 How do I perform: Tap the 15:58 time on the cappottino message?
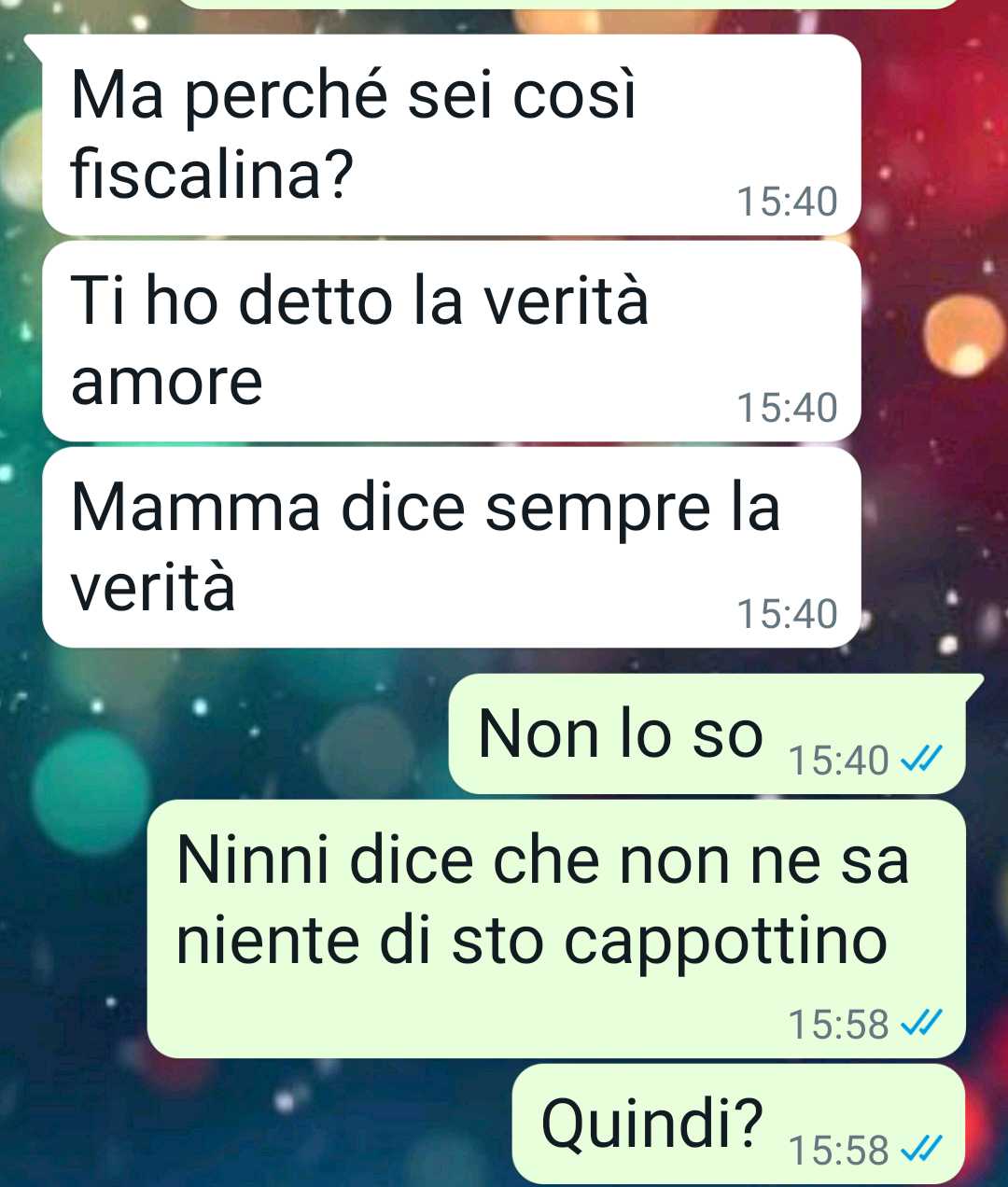click(x=839, y=1024)
